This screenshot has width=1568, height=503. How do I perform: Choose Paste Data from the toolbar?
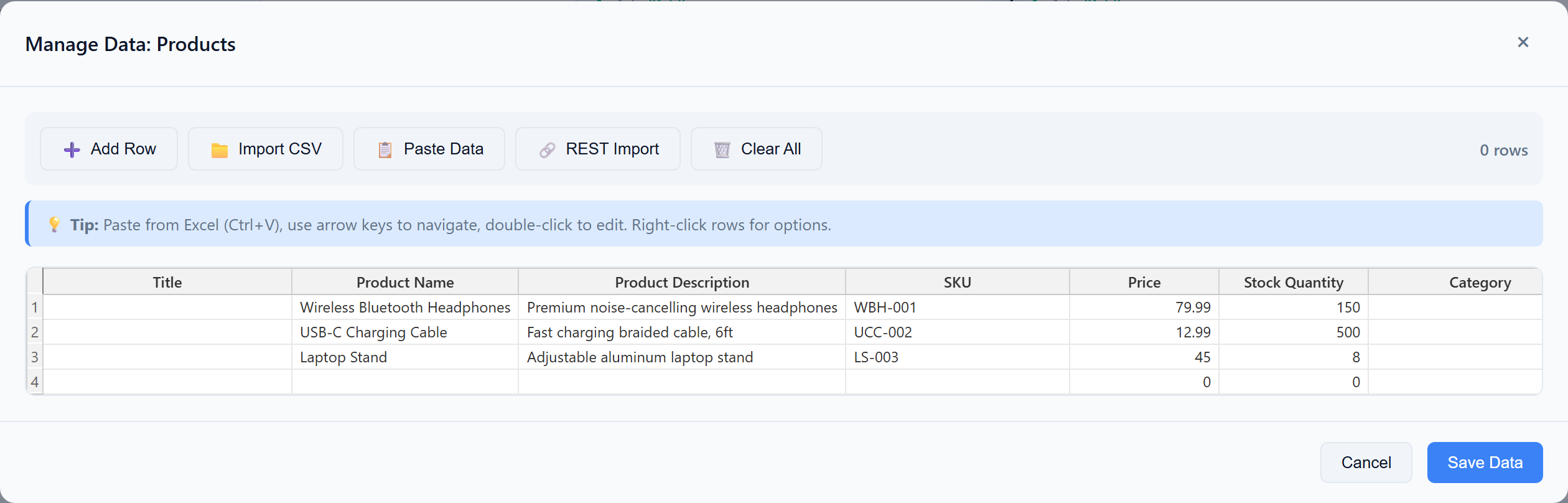pos(429,149)
